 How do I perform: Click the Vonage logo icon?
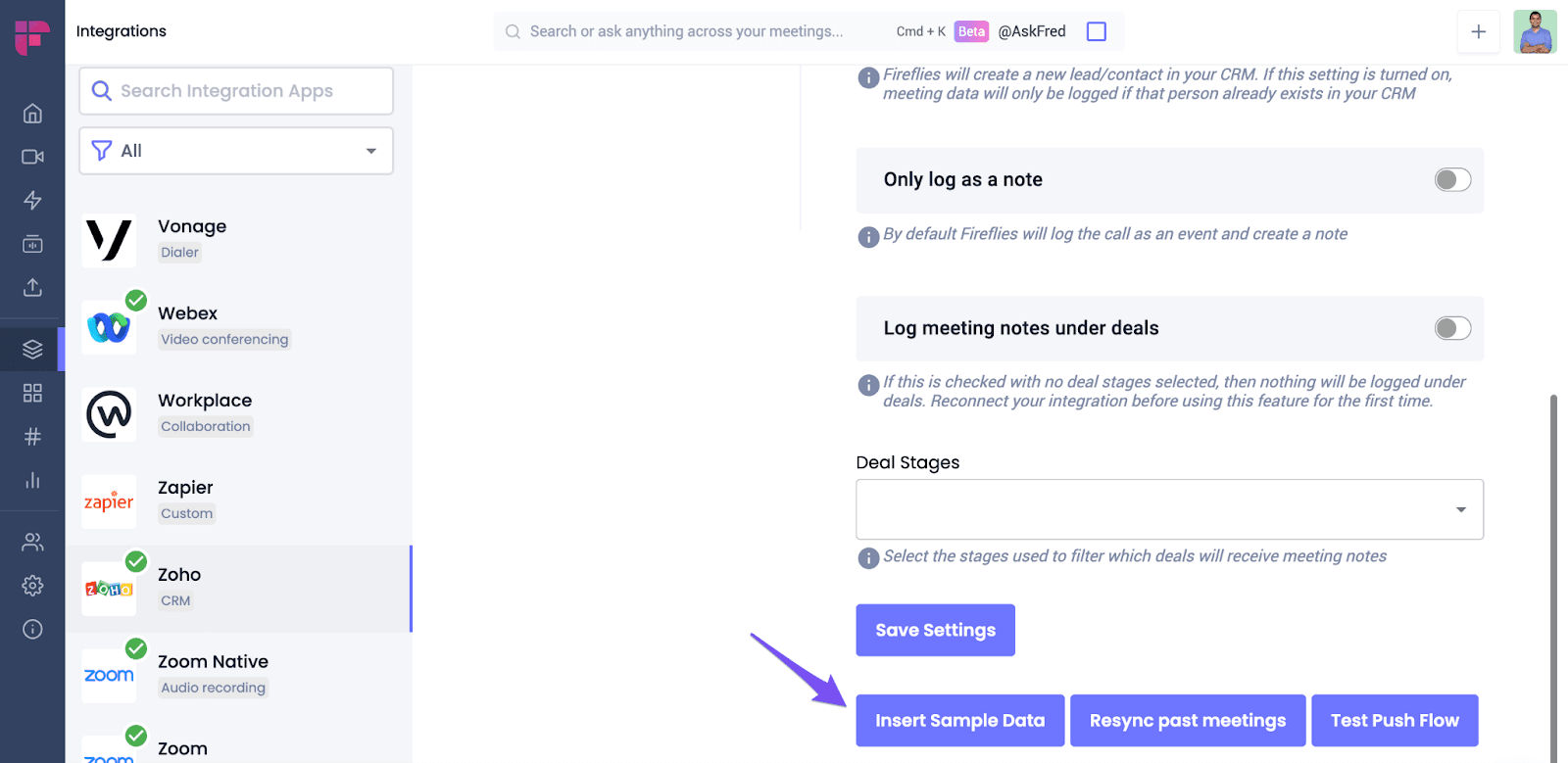pyautogui.click(x=109, y=241)
